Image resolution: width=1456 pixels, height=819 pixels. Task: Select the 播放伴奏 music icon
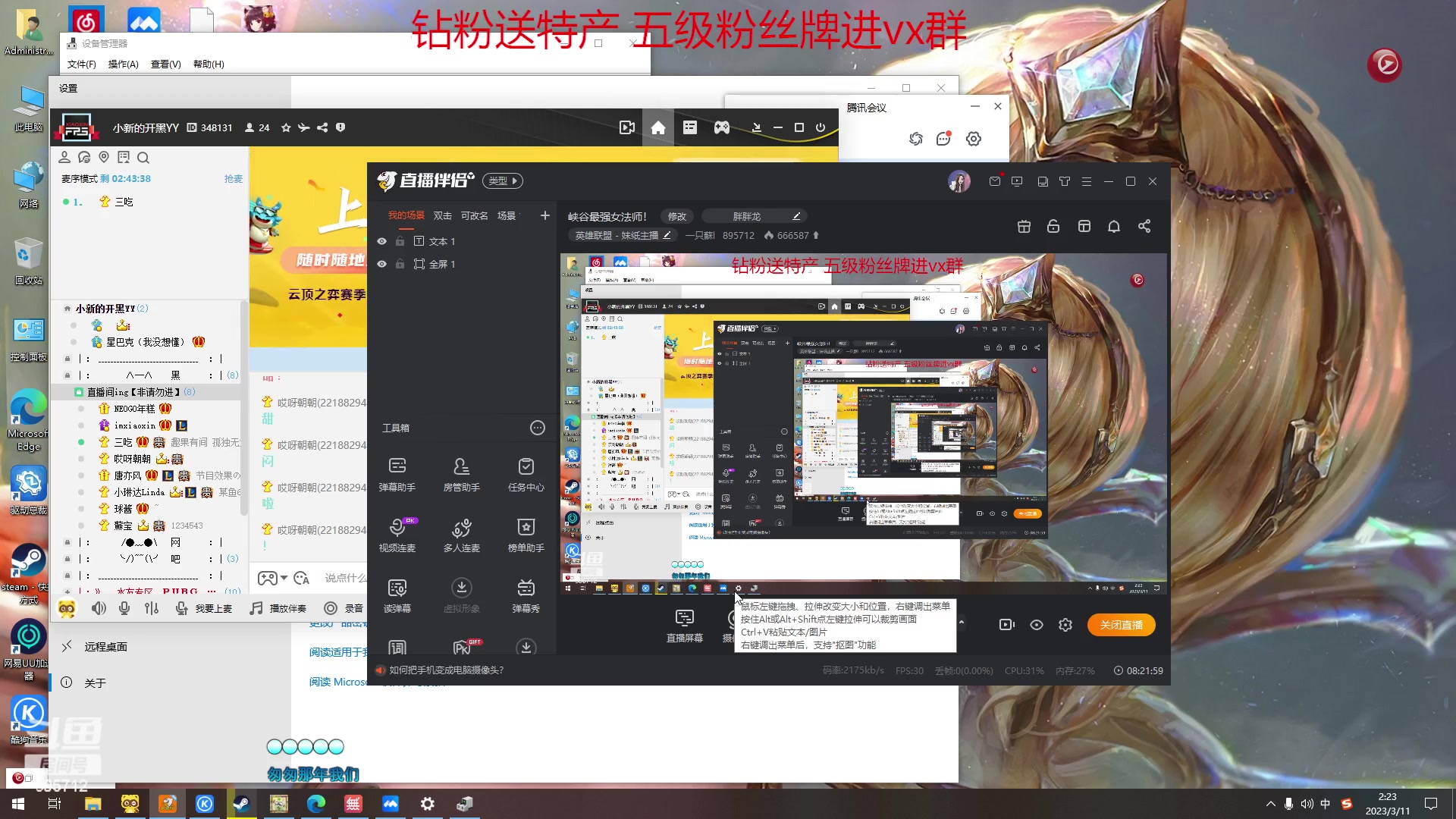pyautogui.click(x=256, y=608)
